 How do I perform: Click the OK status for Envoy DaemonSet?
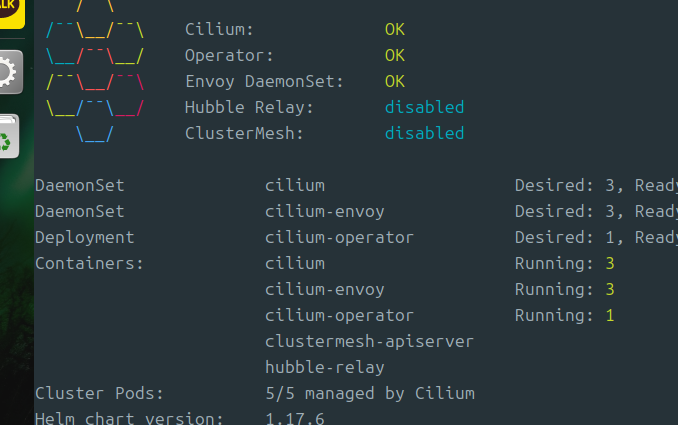click(395, 81)
